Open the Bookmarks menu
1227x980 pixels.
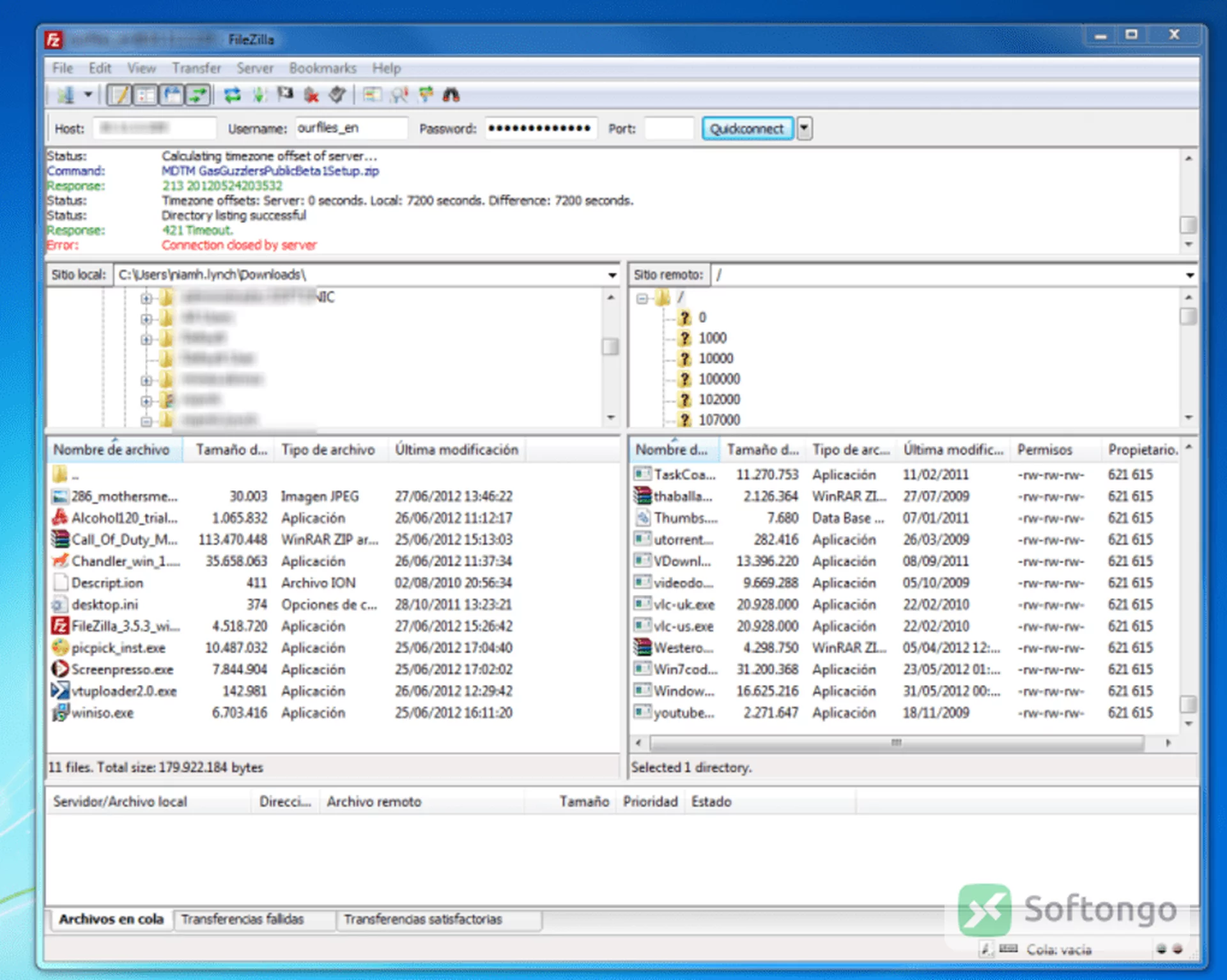click(x=323, y=68)
